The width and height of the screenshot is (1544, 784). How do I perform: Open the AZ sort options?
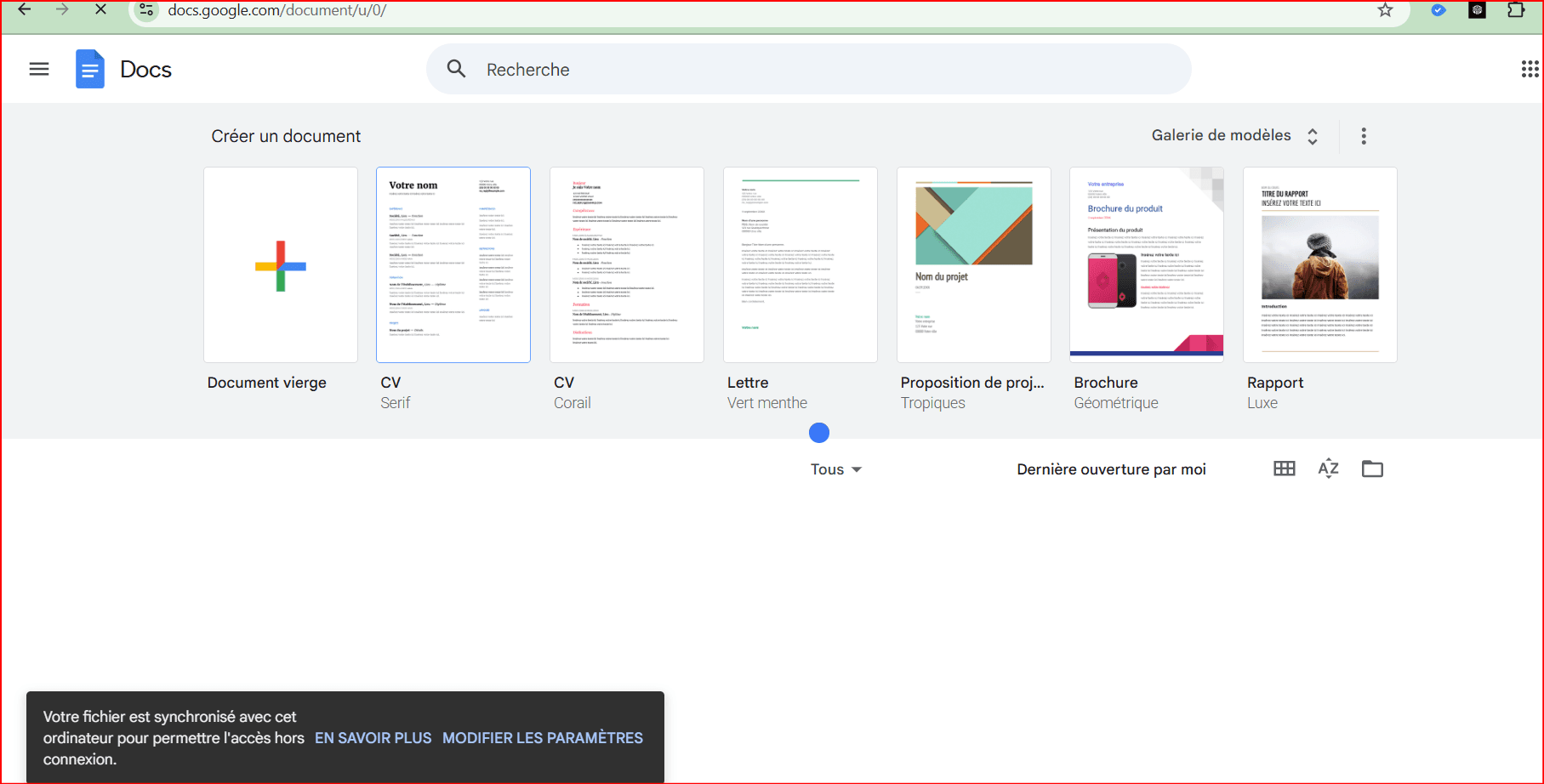pyautogui.click(x=1328, y=469)
